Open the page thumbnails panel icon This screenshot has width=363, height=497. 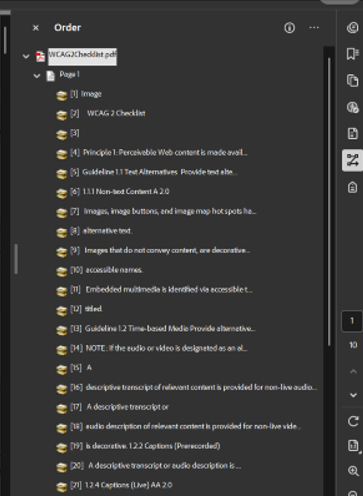point(353,81)
